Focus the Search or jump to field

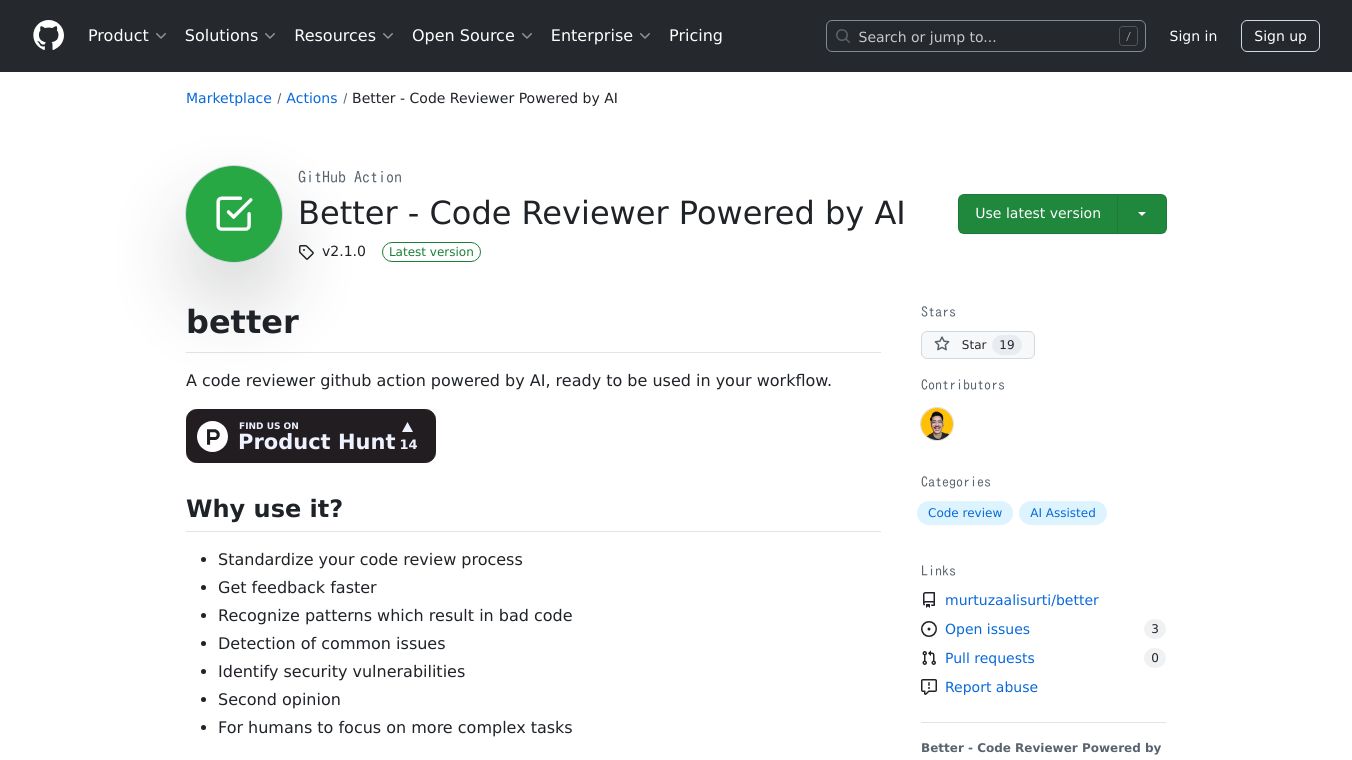[x=985, y=37]
